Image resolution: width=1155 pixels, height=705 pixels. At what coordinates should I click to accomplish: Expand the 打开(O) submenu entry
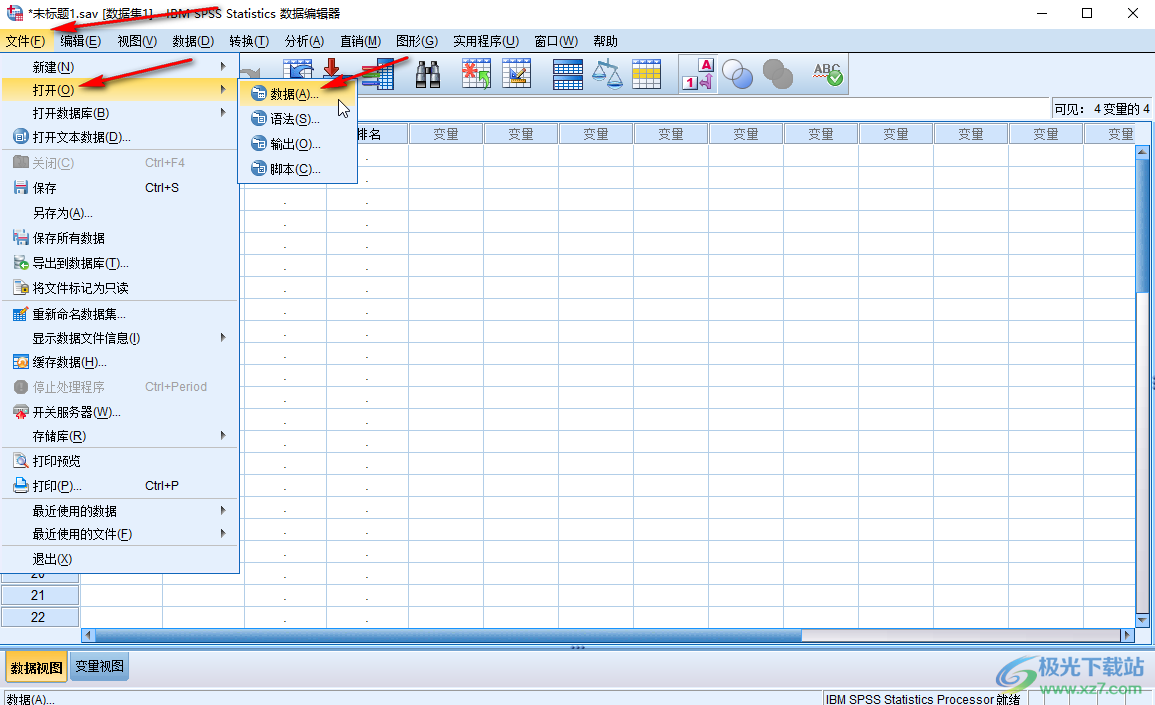pos(120,90)
